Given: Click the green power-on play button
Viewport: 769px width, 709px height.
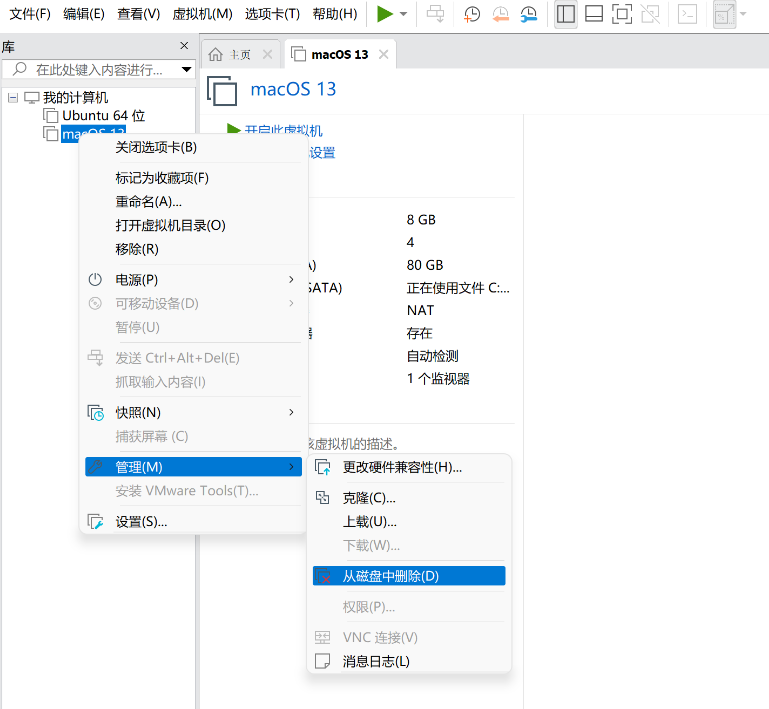Looking at the screenshot, I should click(x=385, y=14).
